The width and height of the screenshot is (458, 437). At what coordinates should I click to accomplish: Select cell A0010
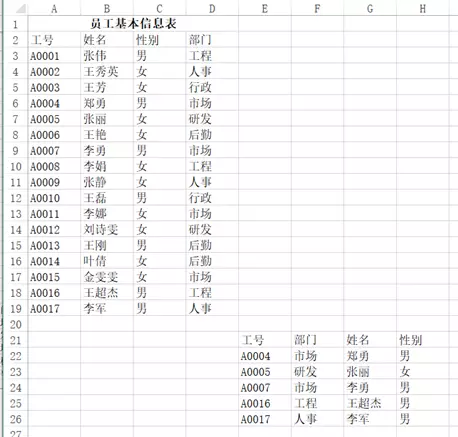point(54,198)
